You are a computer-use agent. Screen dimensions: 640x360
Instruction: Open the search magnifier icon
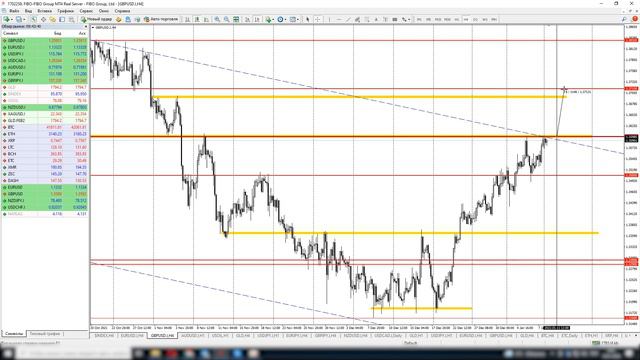[624, 19]
